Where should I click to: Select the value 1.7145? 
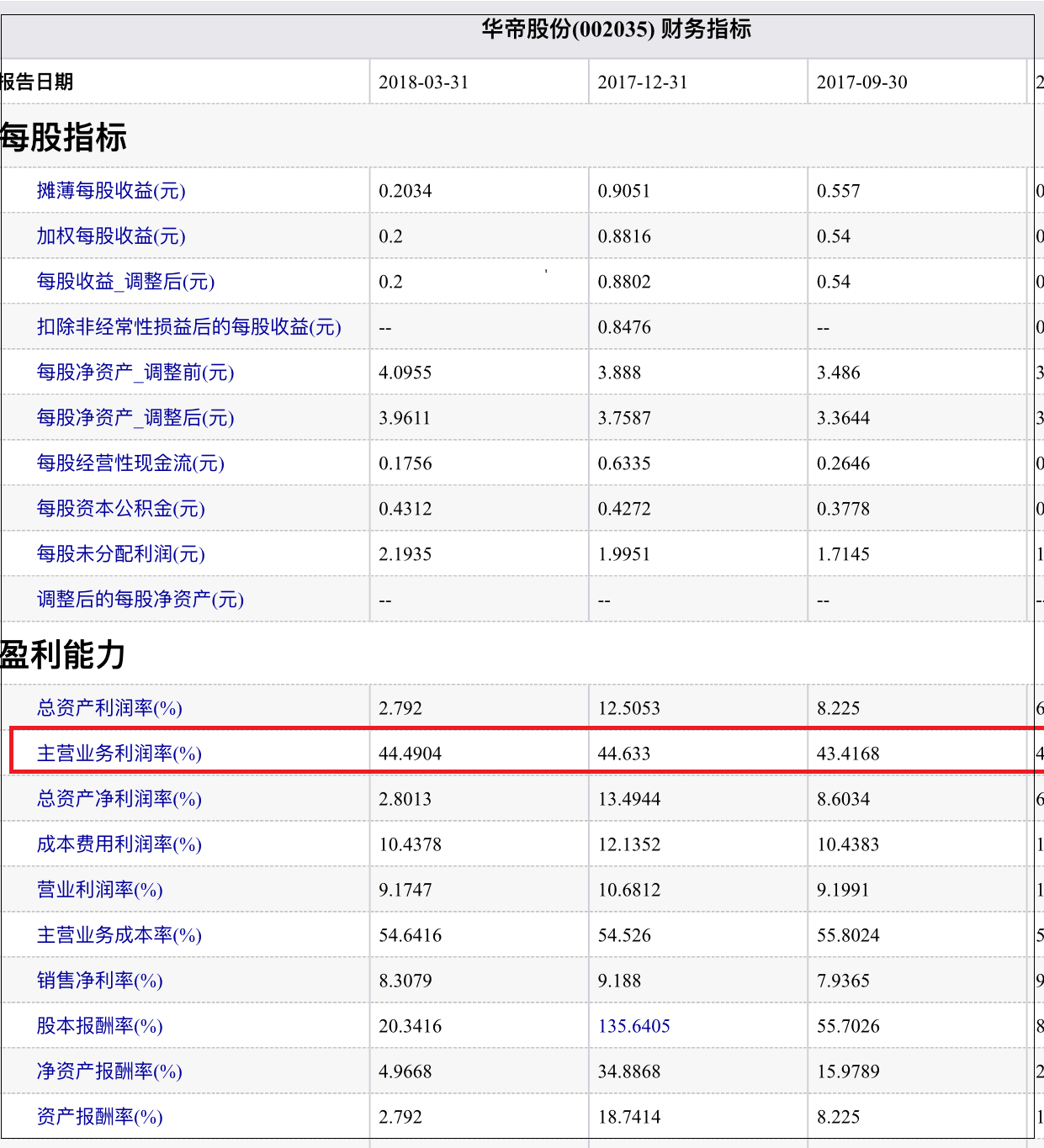click(844, 554)
